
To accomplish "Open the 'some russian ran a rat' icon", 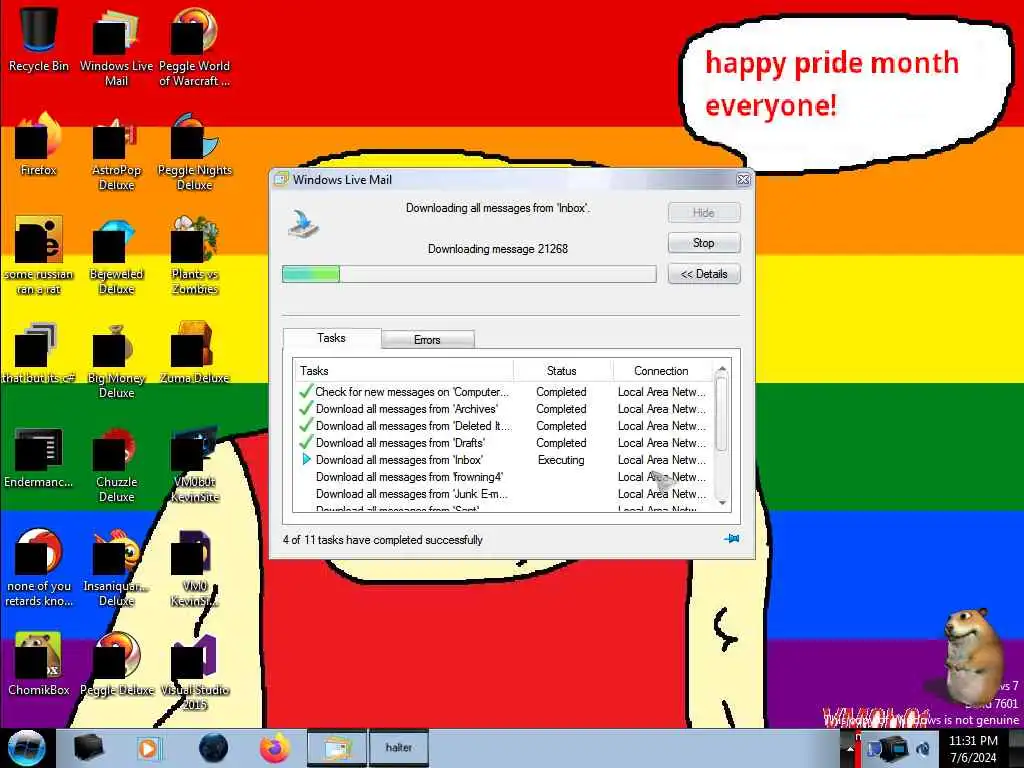I will (x=39, y=256).
